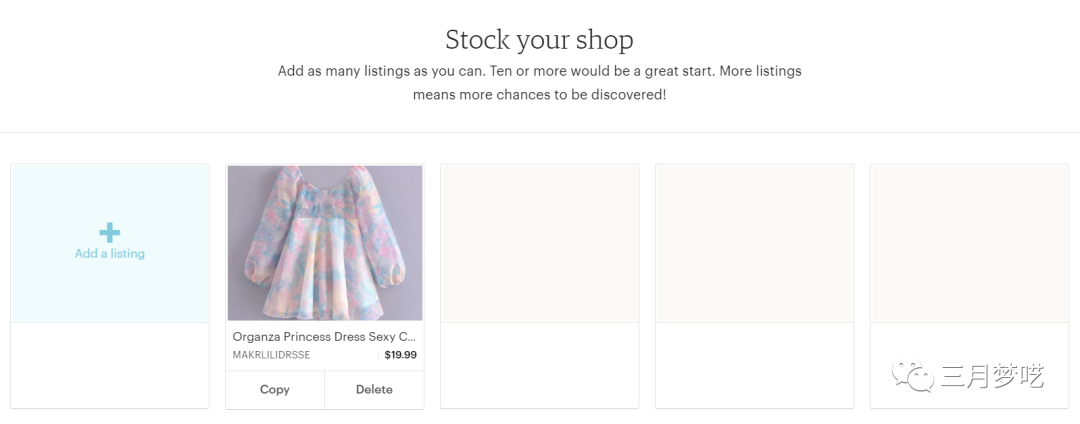1080x424 pixels.
Task: Select the last empty beige placeholder tile
Action: [x=970, y=243]
